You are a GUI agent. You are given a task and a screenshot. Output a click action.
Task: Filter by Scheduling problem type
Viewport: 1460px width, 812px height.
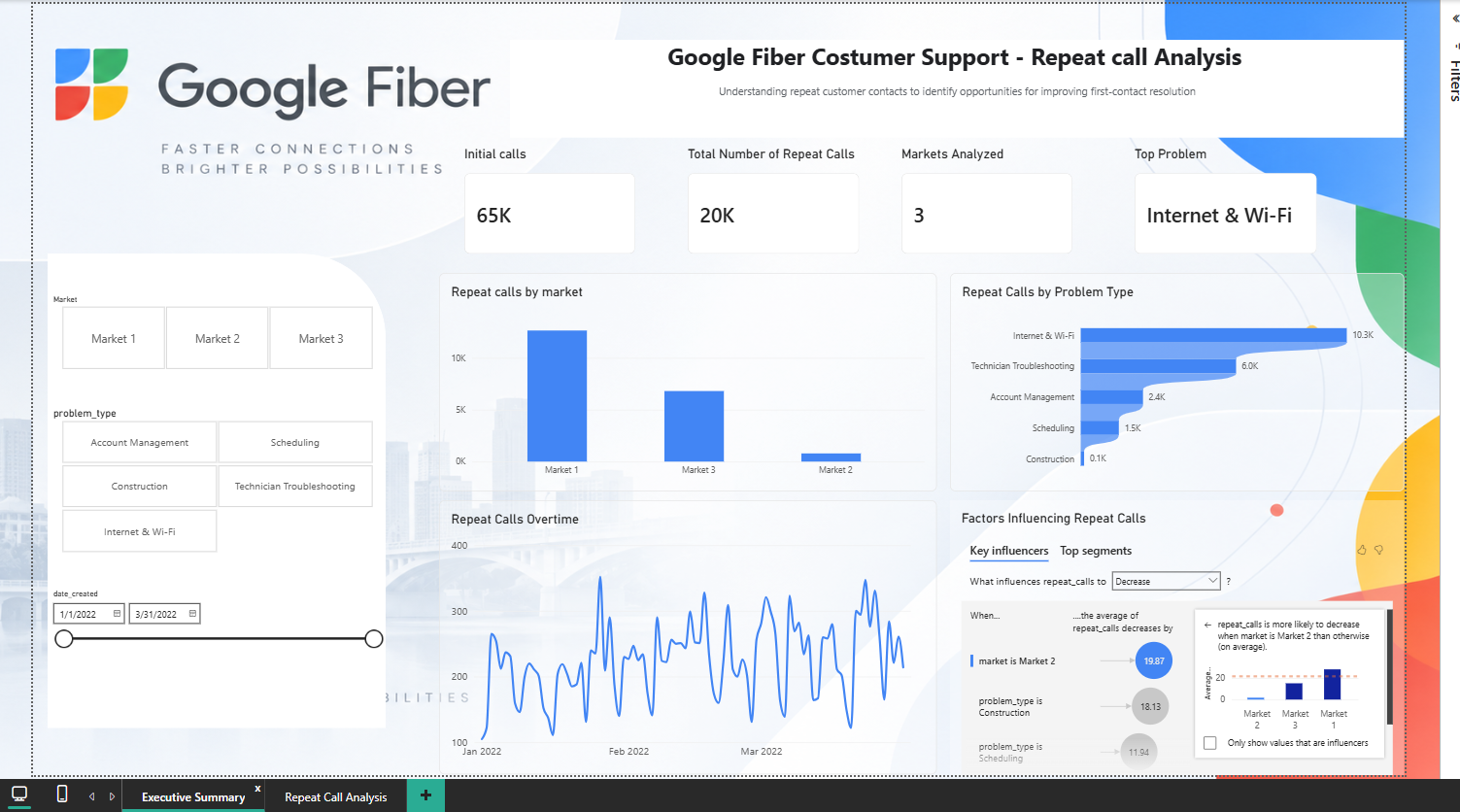click(295, 442)
